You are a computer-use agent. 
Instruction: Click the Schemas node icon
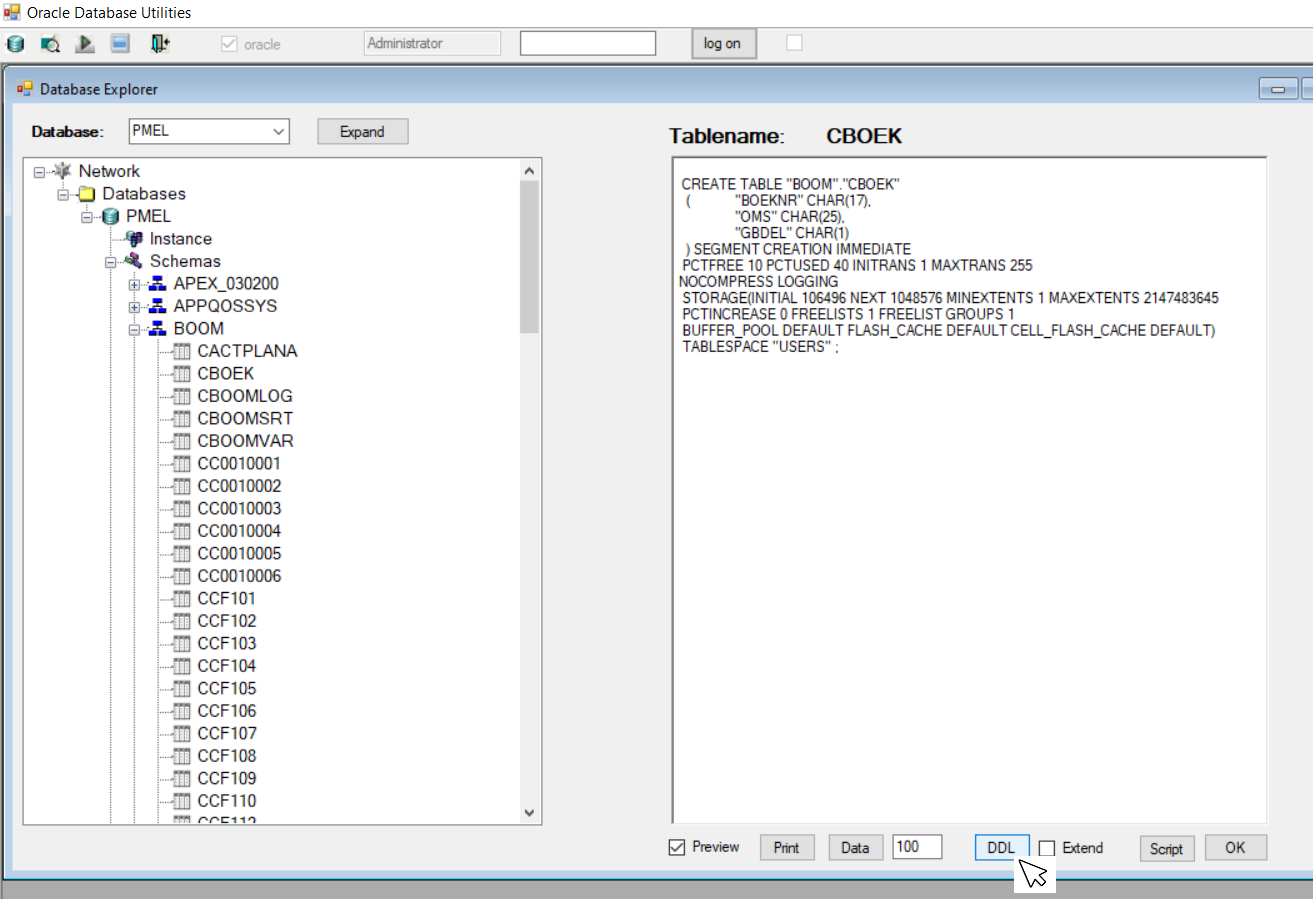point(135,261)
